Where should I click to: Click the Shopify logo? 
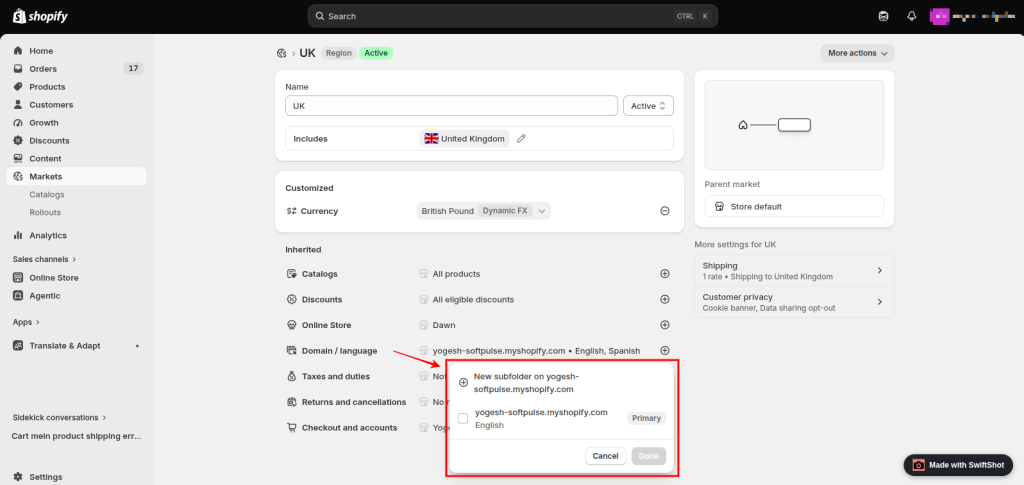pos(40,16)
